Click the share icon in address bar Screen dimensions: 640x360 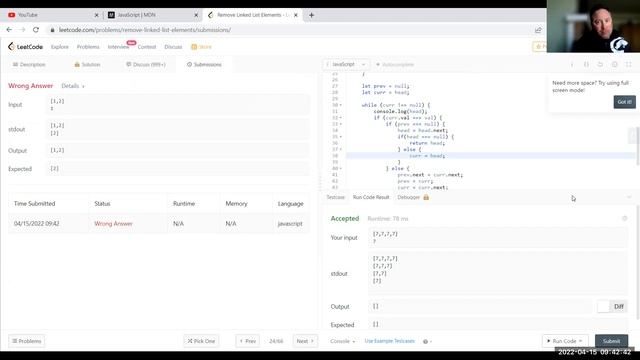pos(538,30)
